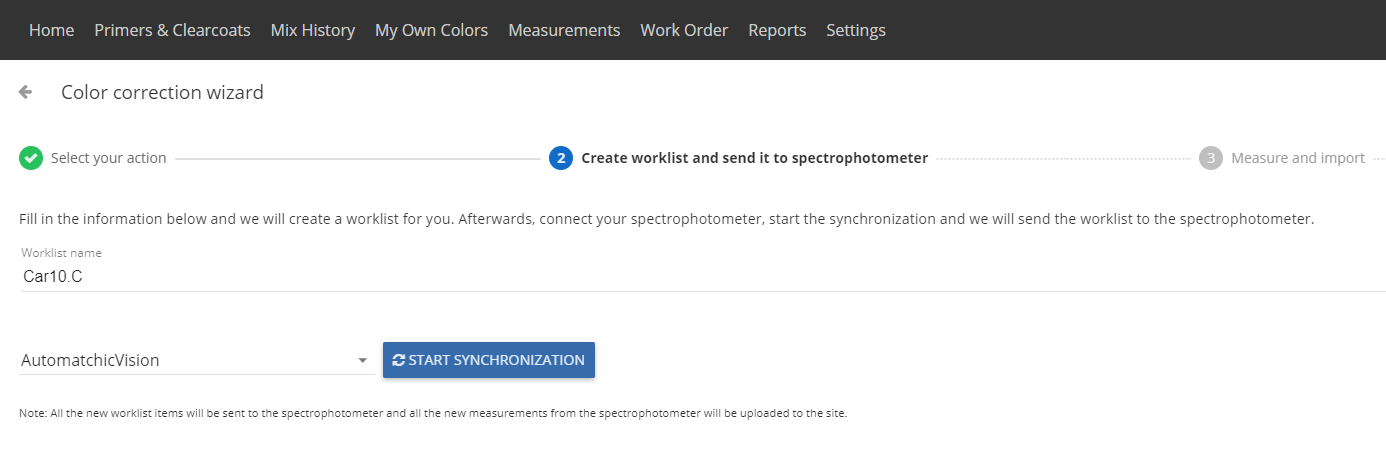Click the blue step 2 circle

(561, 158)
